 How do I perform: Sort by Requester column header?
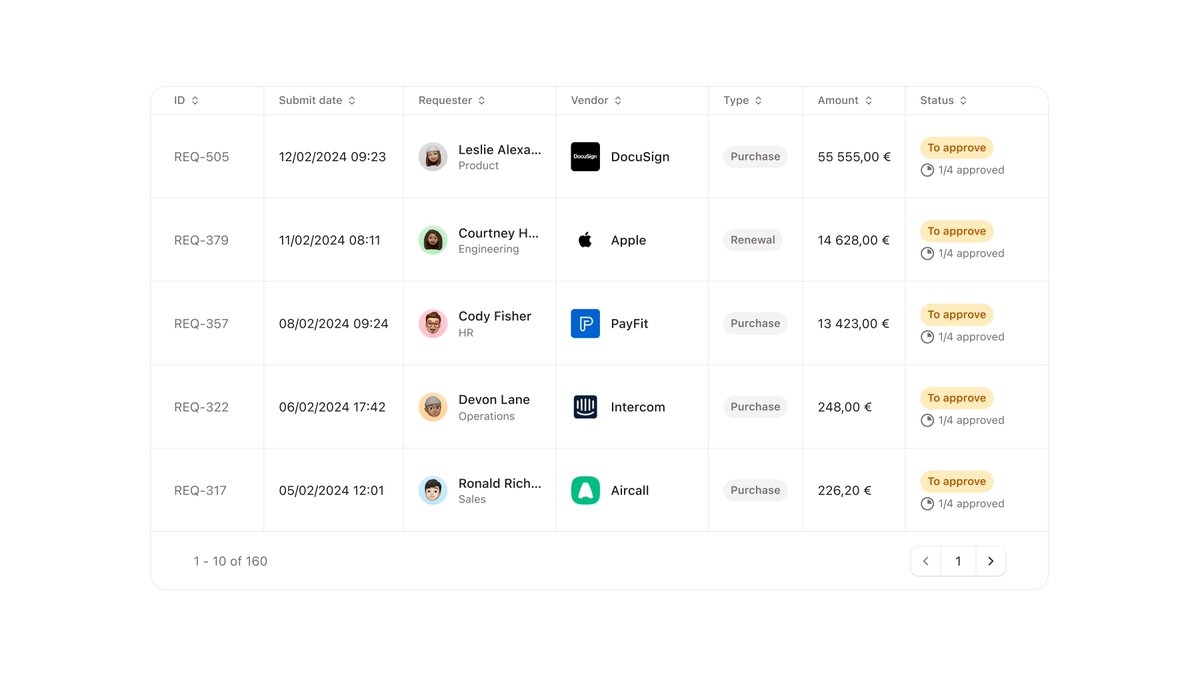point(452,101)
